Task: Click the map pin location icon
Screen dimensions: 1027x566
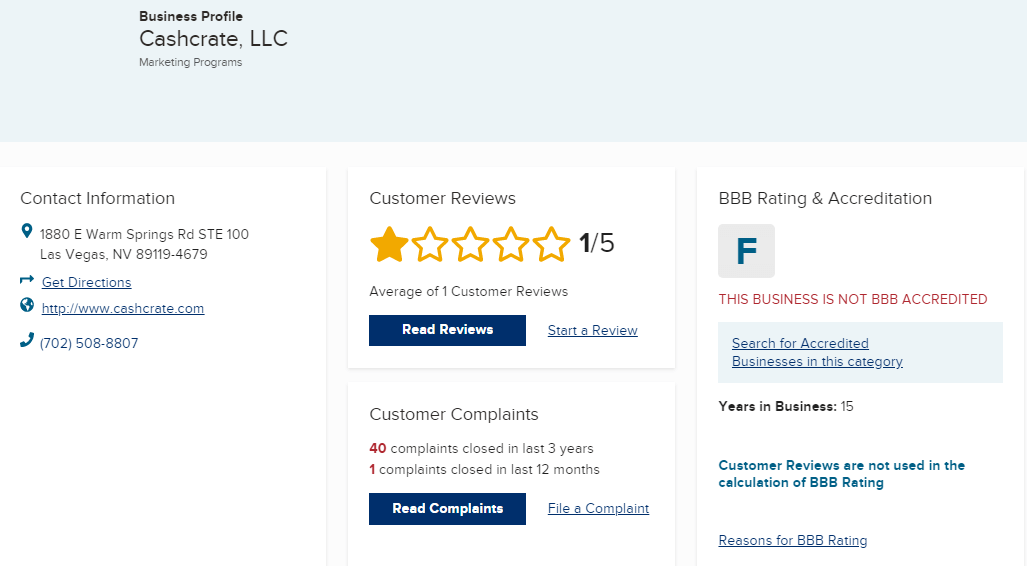Action: (x=27, y=231)
